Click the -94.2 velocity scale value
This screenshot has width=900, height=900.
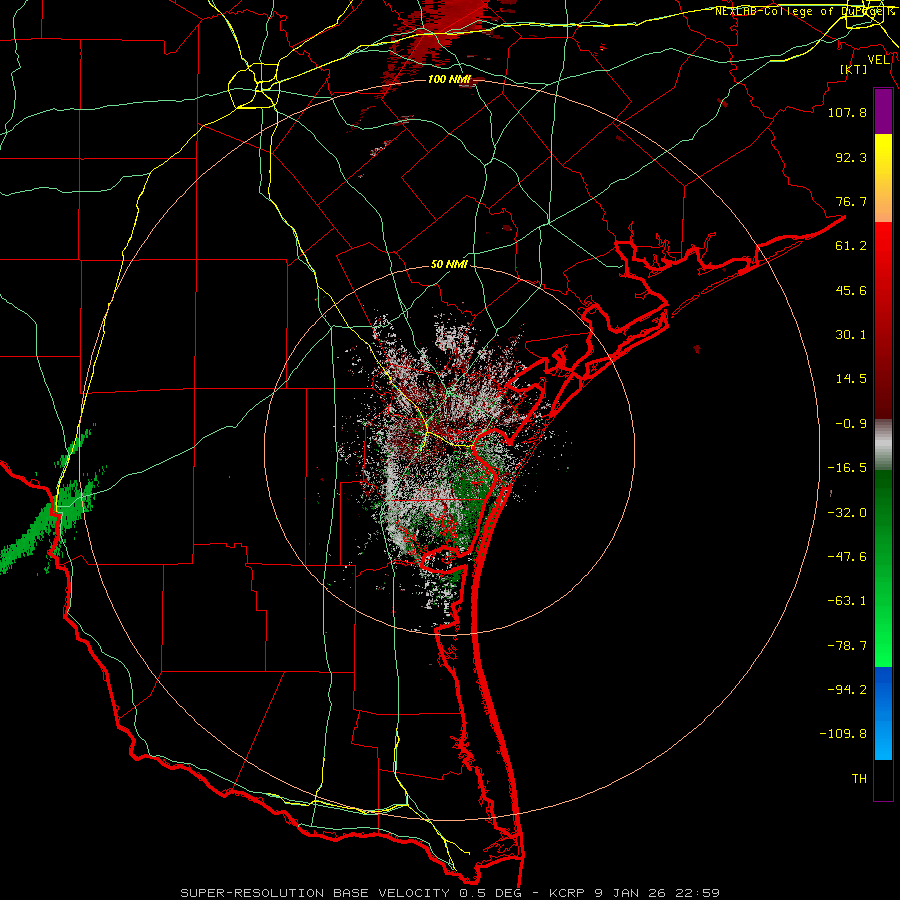coord(847,690)
